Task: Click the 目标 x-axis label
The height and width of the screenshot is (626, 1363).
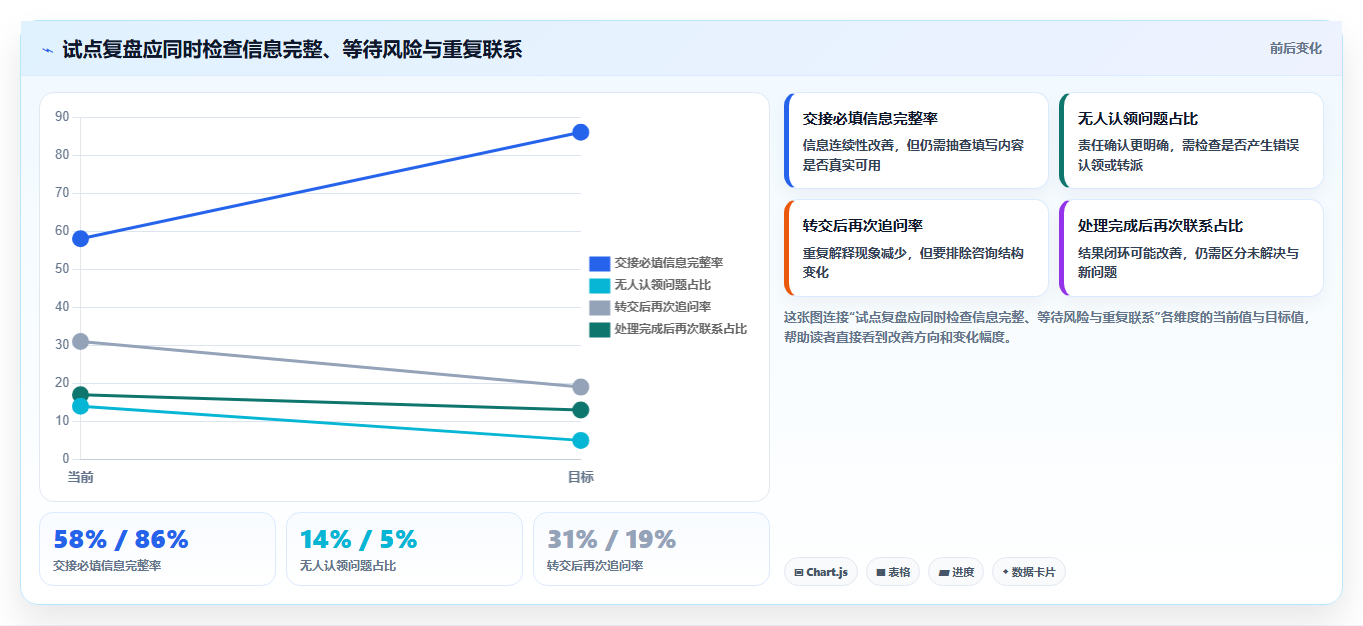Action: (581, 477)
